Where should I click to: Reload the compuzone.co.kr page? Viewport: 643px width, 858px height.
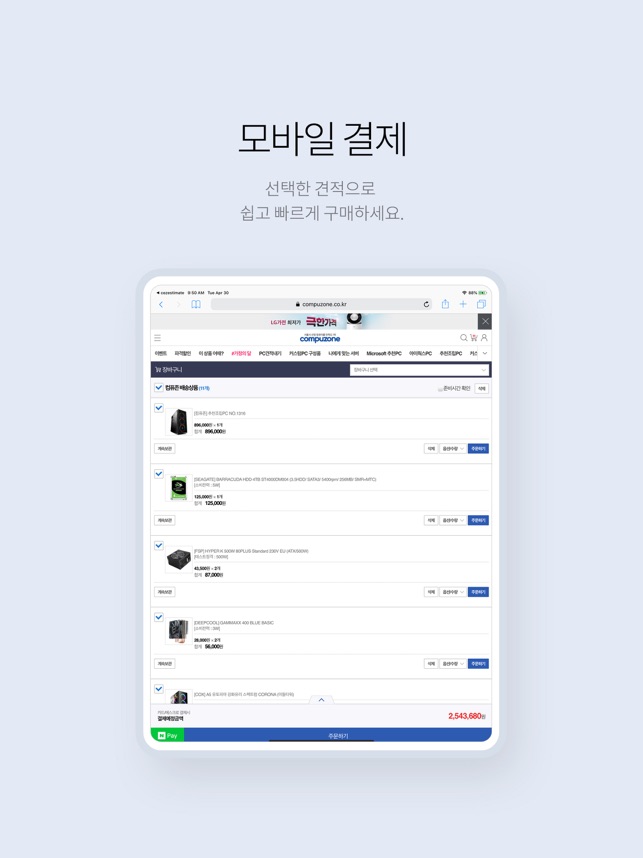pos(426,304)
